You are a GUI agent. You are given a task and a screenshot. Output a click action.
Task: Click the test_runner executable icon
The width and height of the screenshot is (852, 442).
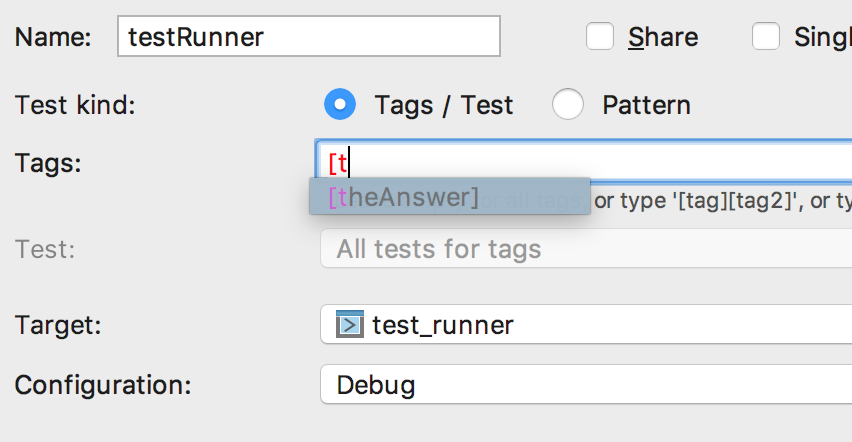point(349,325)
